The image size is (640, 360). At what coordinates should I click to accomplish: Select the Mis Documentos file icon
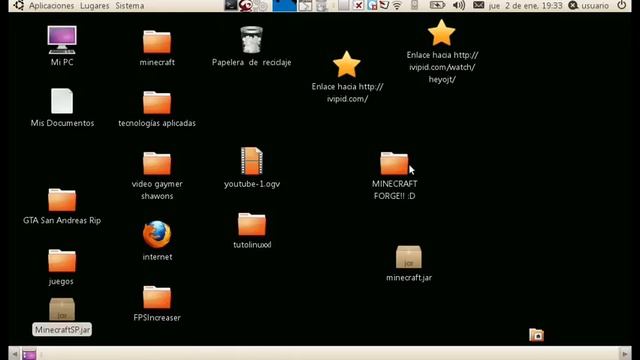pyautogui.click(x=62, y=101)
